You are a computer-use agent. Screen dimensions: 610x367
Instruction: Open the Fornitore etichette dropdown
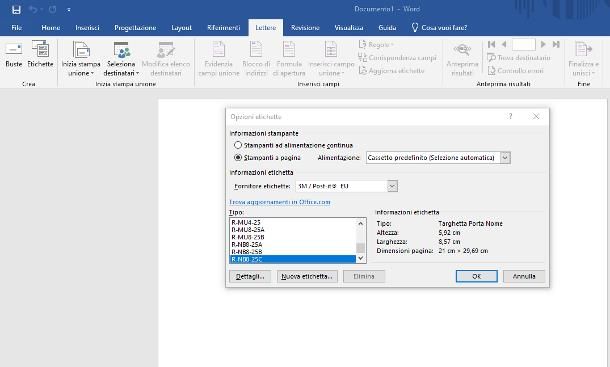coord(392,186)
